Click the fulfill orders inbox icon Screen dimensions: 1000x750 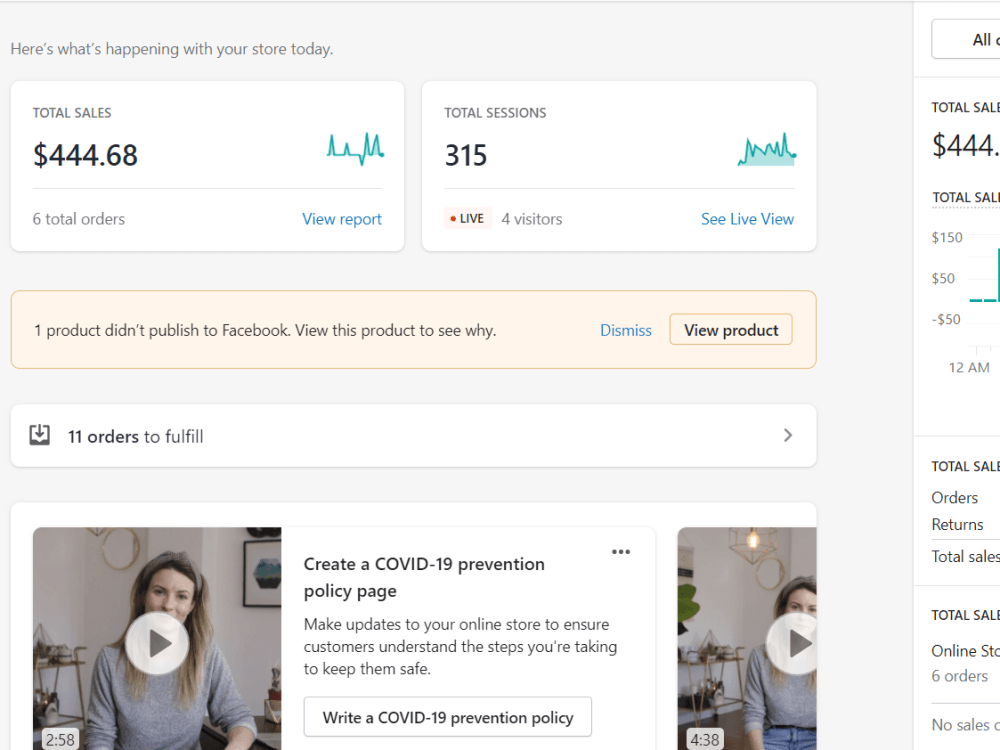[x=40, y=435]
